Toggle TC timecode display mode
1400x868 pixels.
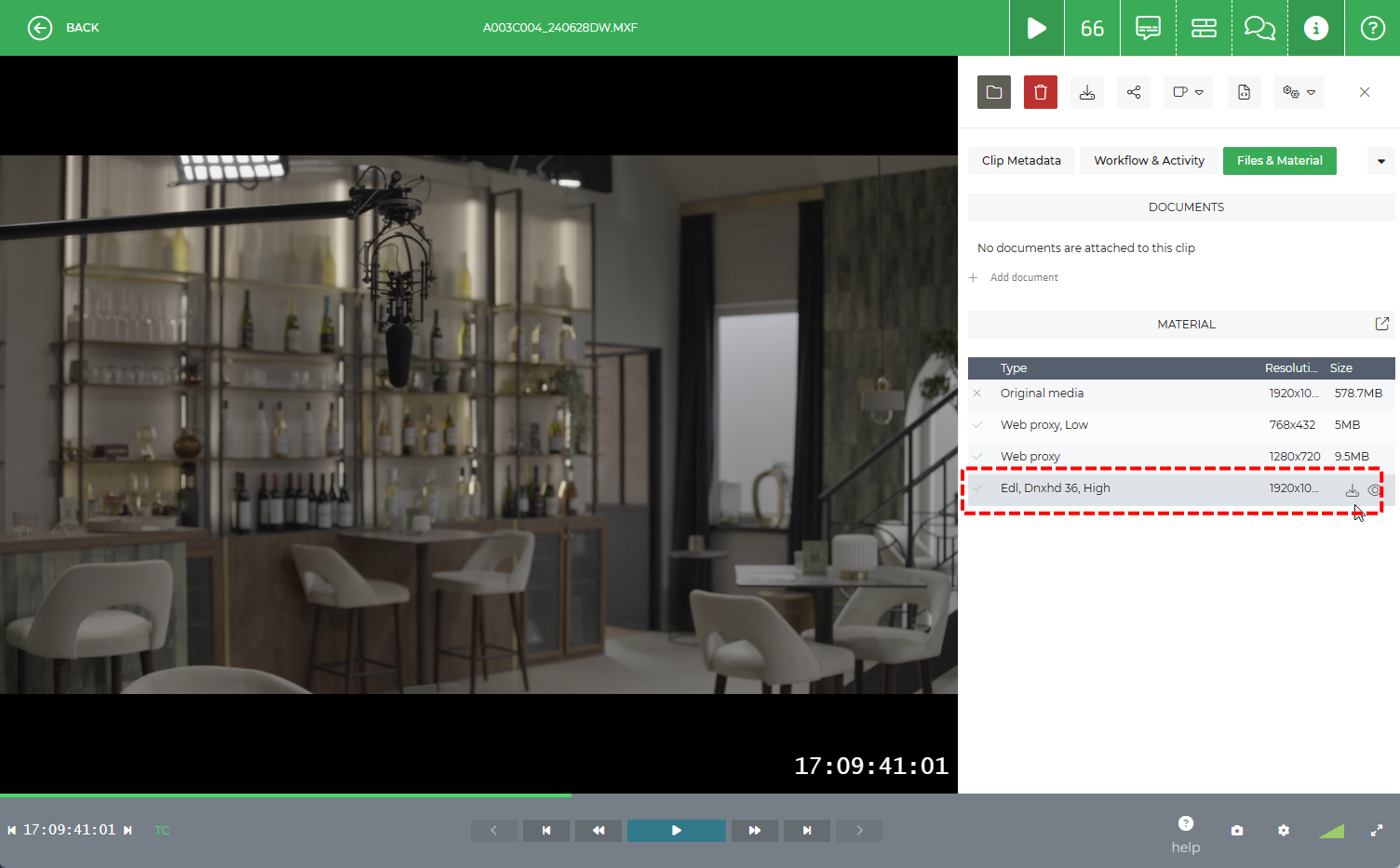tap(162, 830)
